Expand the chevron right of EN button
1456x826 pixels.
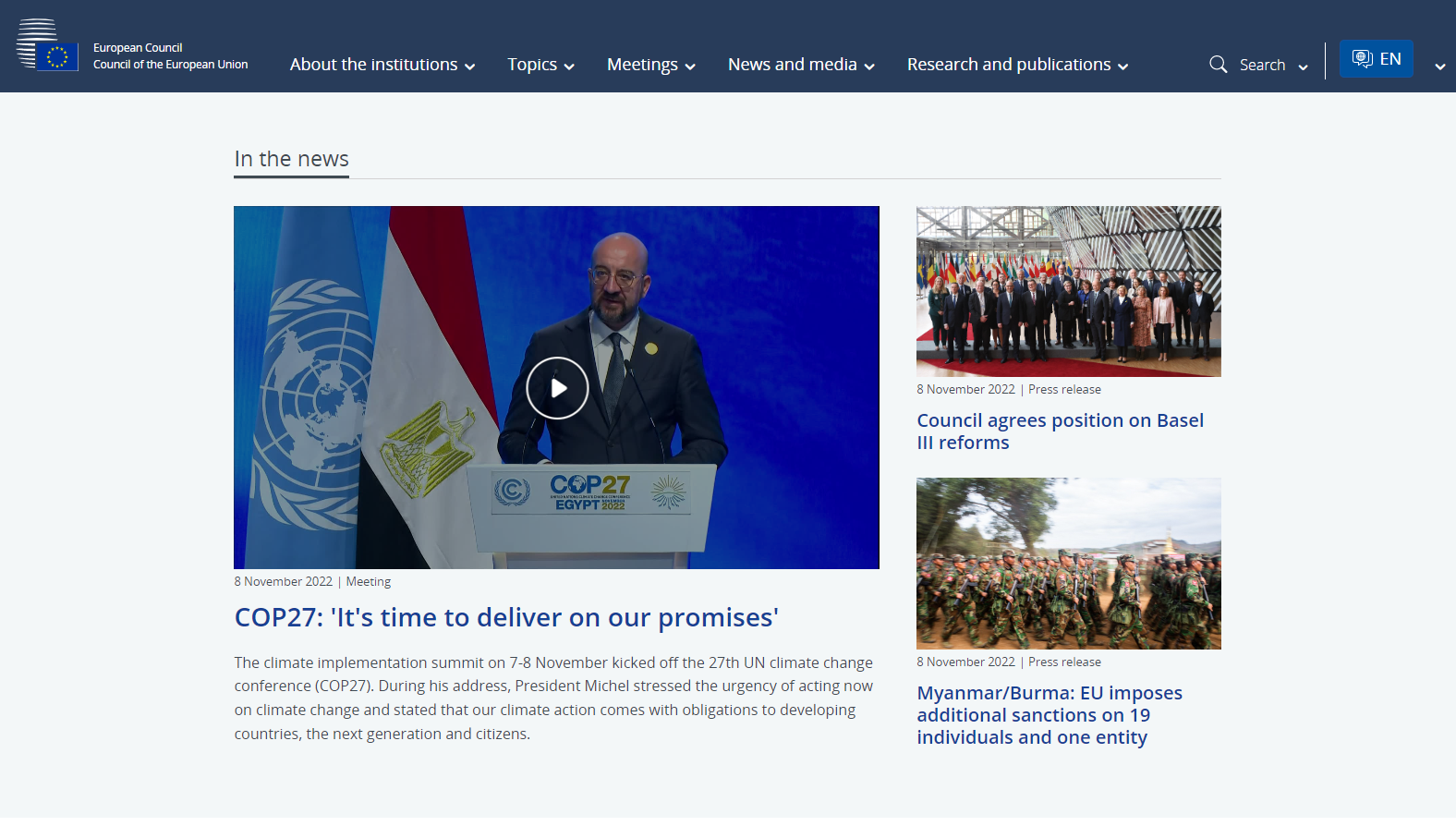click(x=1439, y=67)
